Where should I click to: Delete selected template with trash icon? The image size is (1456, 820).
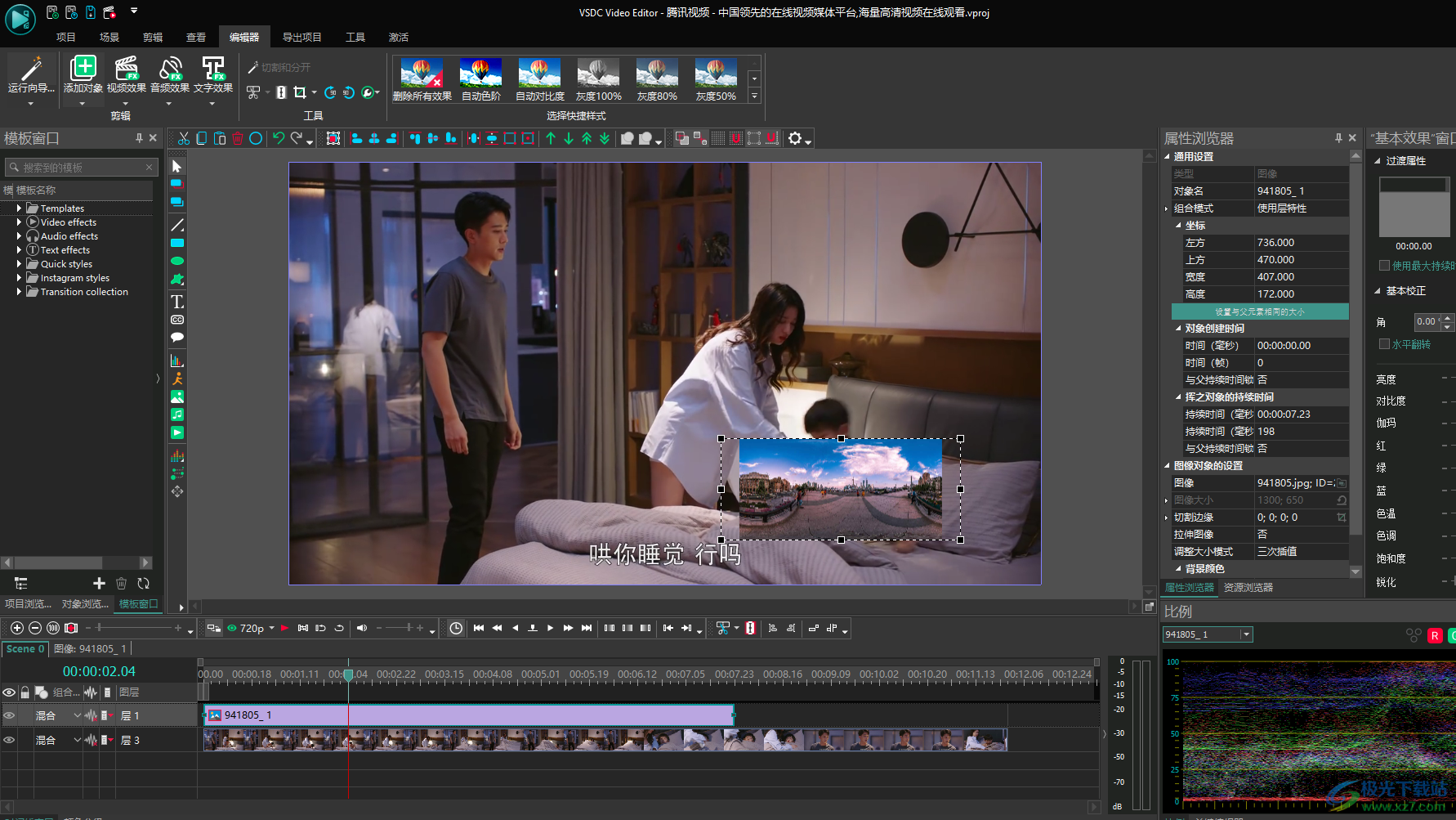[121, 583]
